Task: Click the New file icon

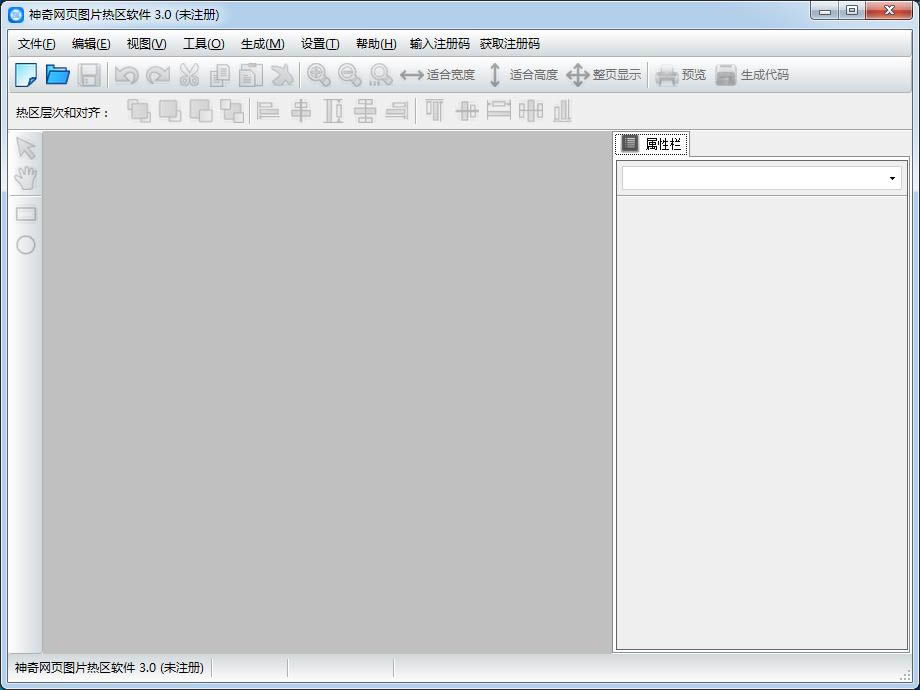Action: tap(26, 75)
